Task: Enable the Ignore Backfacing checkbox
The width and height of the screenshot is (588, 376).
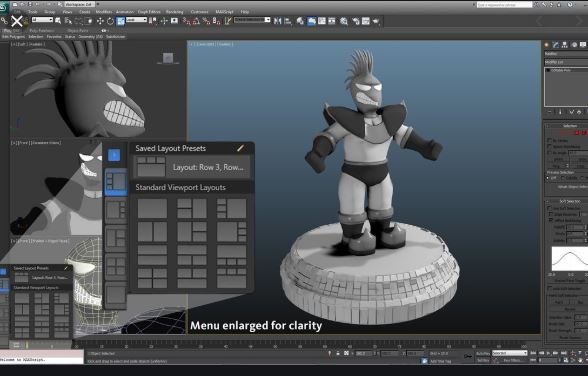Action: 550,146
